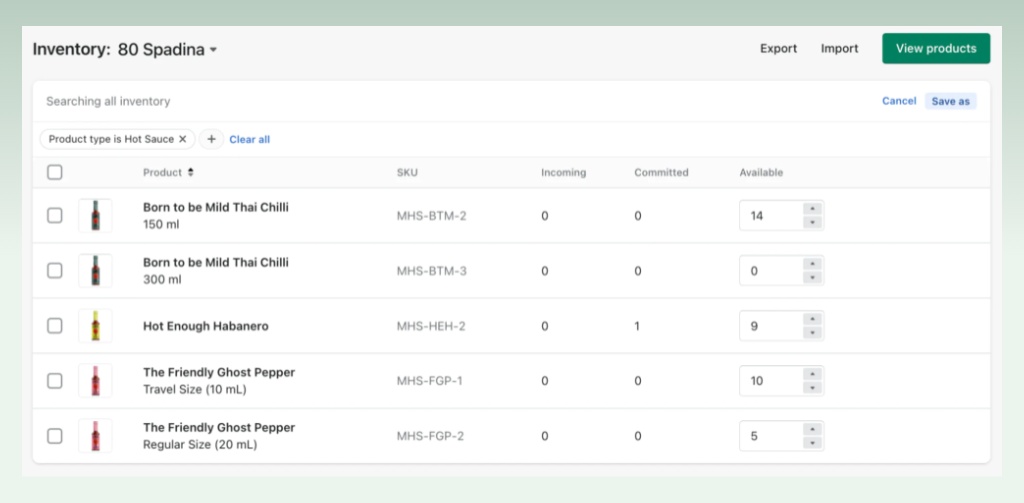This screenshot has height=503, width=1024.
Task: Decrease available stock for MHS-FGP-2
Action: pos(812,443)
